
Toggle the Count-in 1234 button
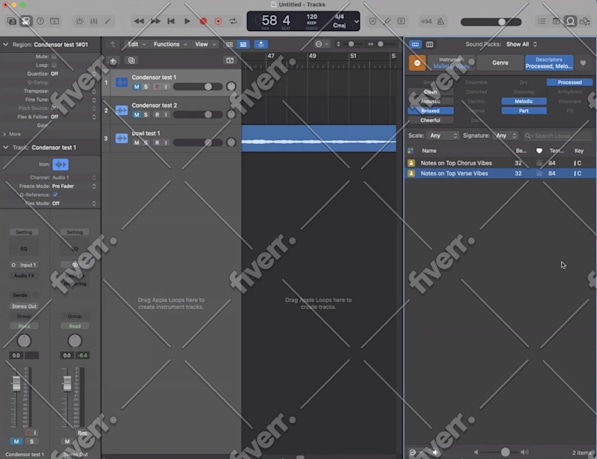pos(426,21)
